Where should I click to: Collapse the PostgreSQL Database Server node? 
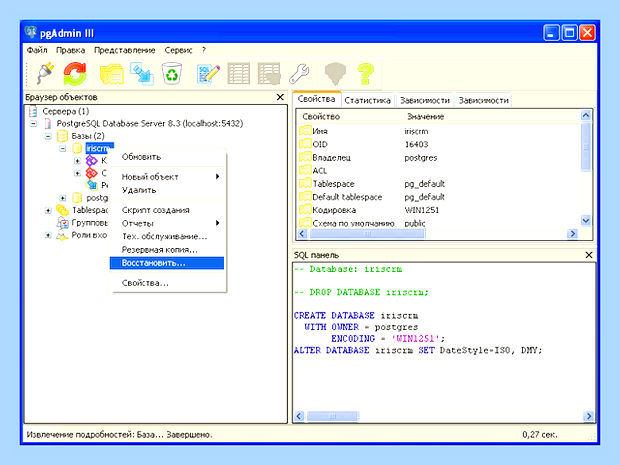point(33,124)
